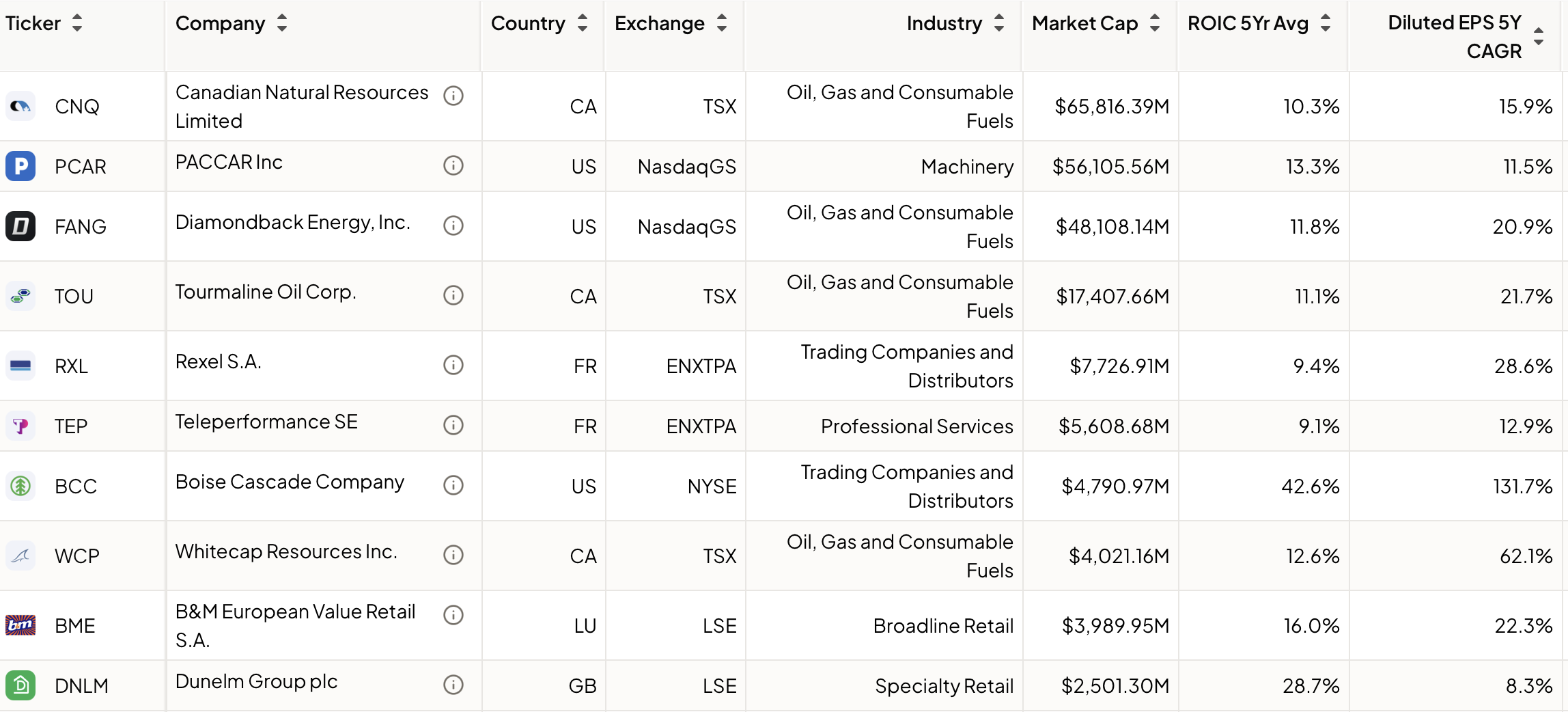Sort by the Exchange column arrows
This screenshot has width=1568, height=712.
point(722,23)
